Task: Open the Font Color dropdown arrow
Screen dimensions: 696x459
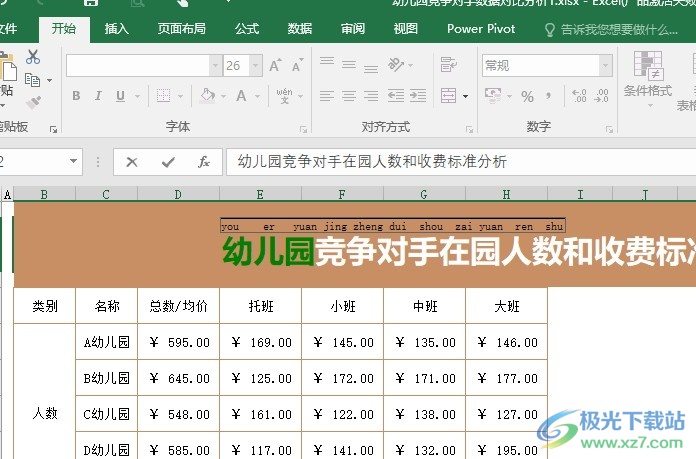Action: point(257,96)
